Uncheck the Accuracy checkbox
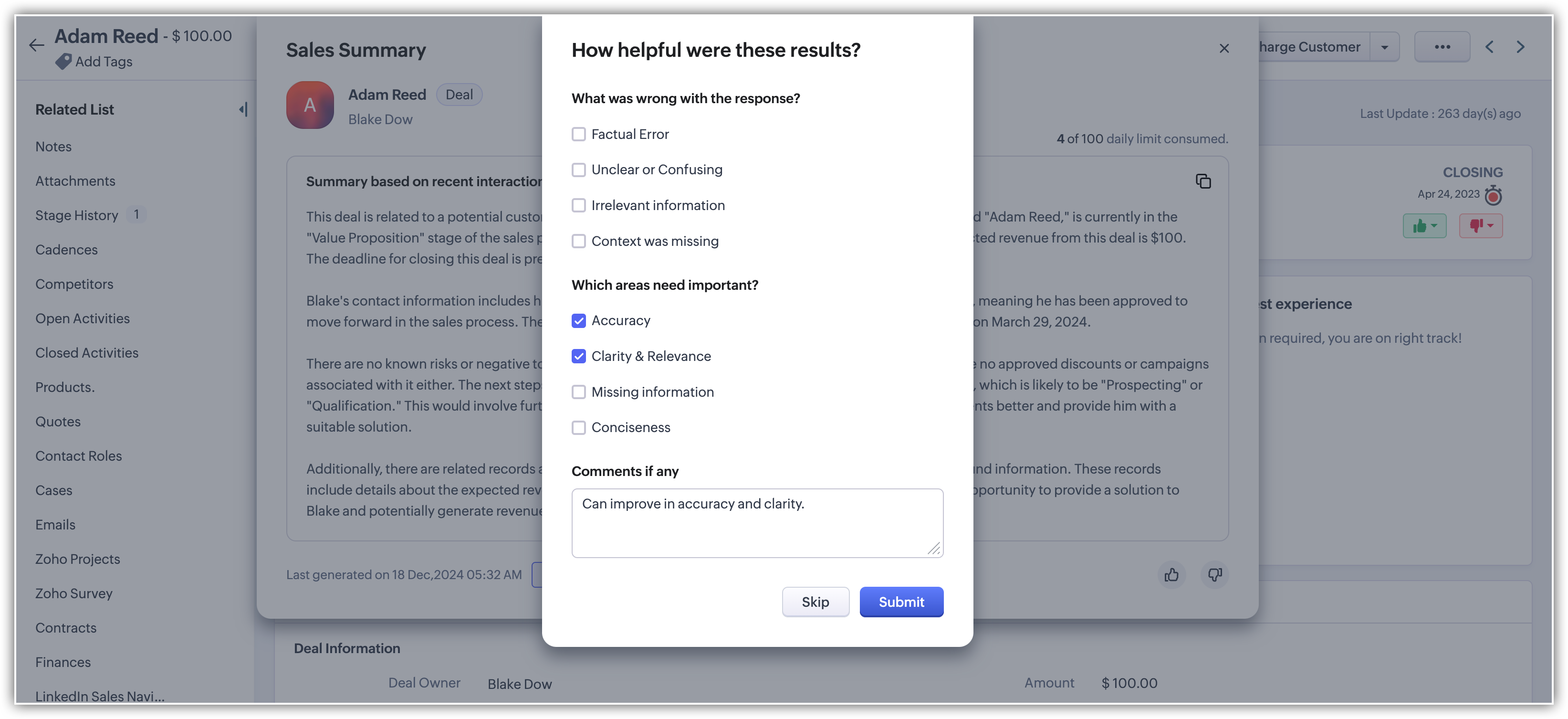The image size is (1568, 719). click(x=578, y=321)
